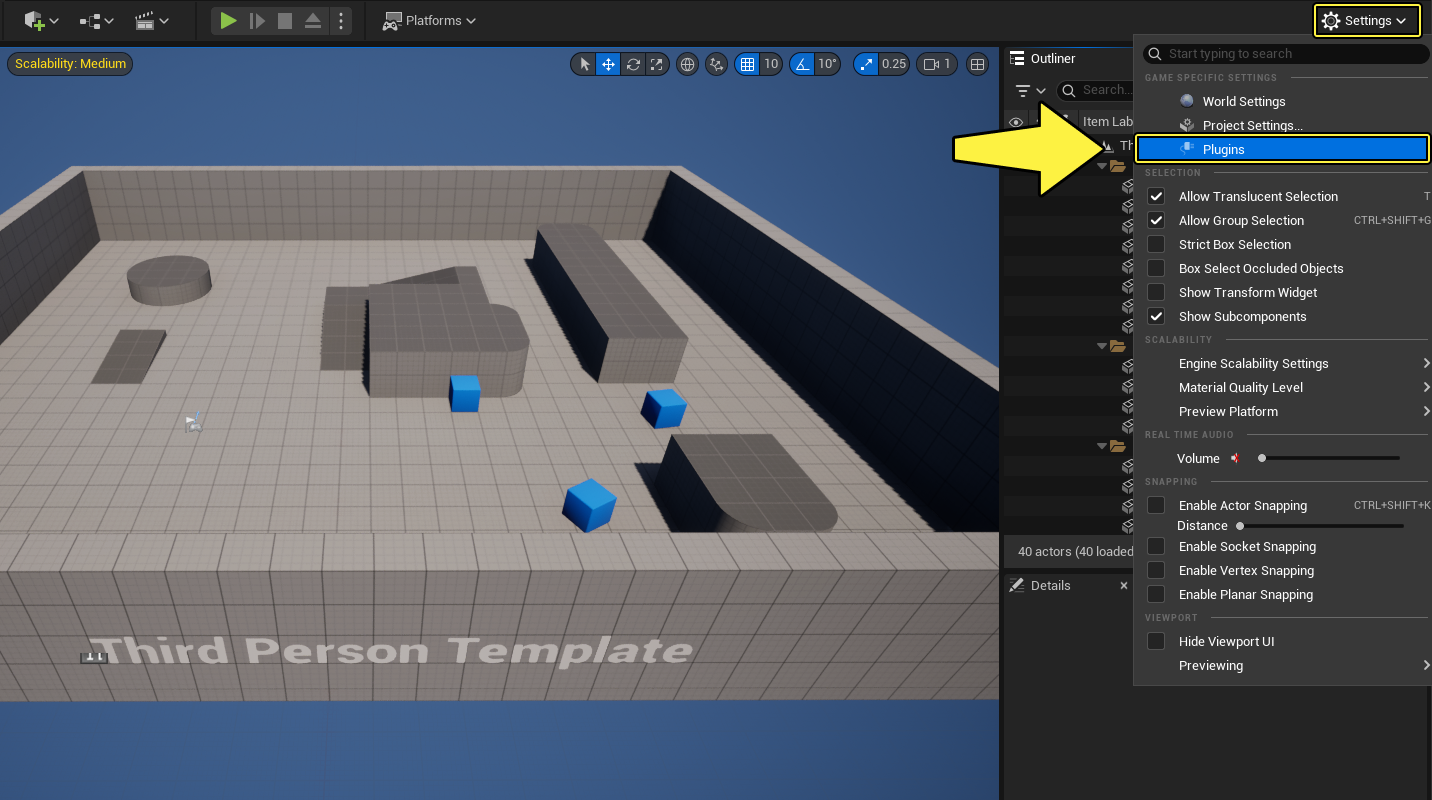1432x800 pixels.
Task: Toggle the world/local coordinate globe icon
Action: pyautogui.click(x=687, y=64)
